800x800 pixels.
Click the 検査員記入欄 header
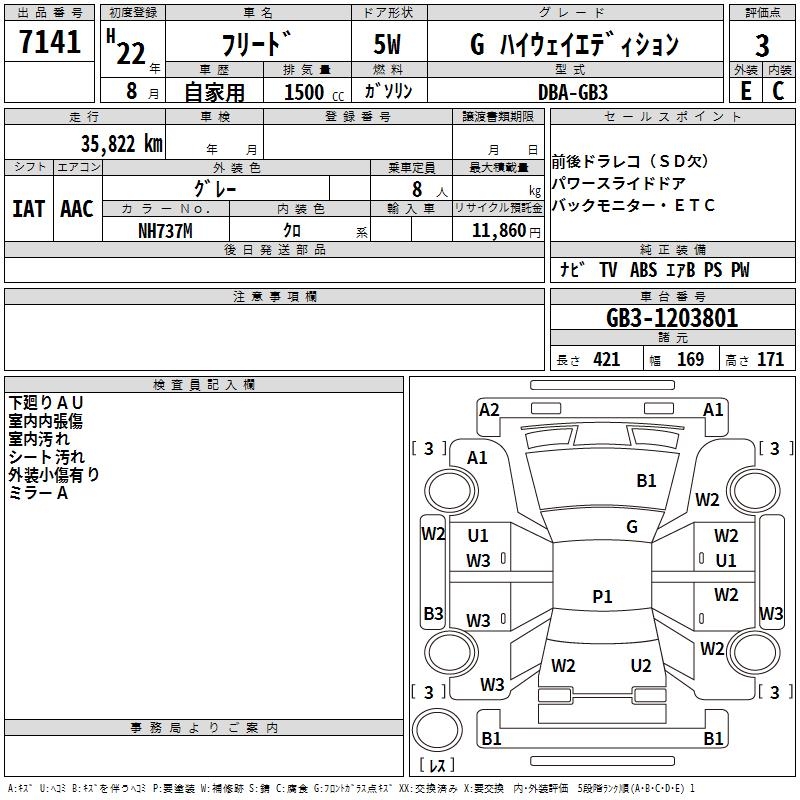tap(204, 385)
